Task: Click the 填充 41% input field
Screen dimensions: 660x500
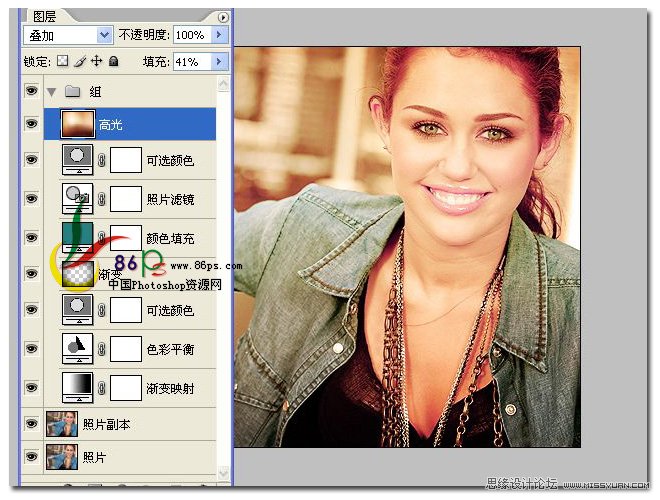Action: point(193,61)
